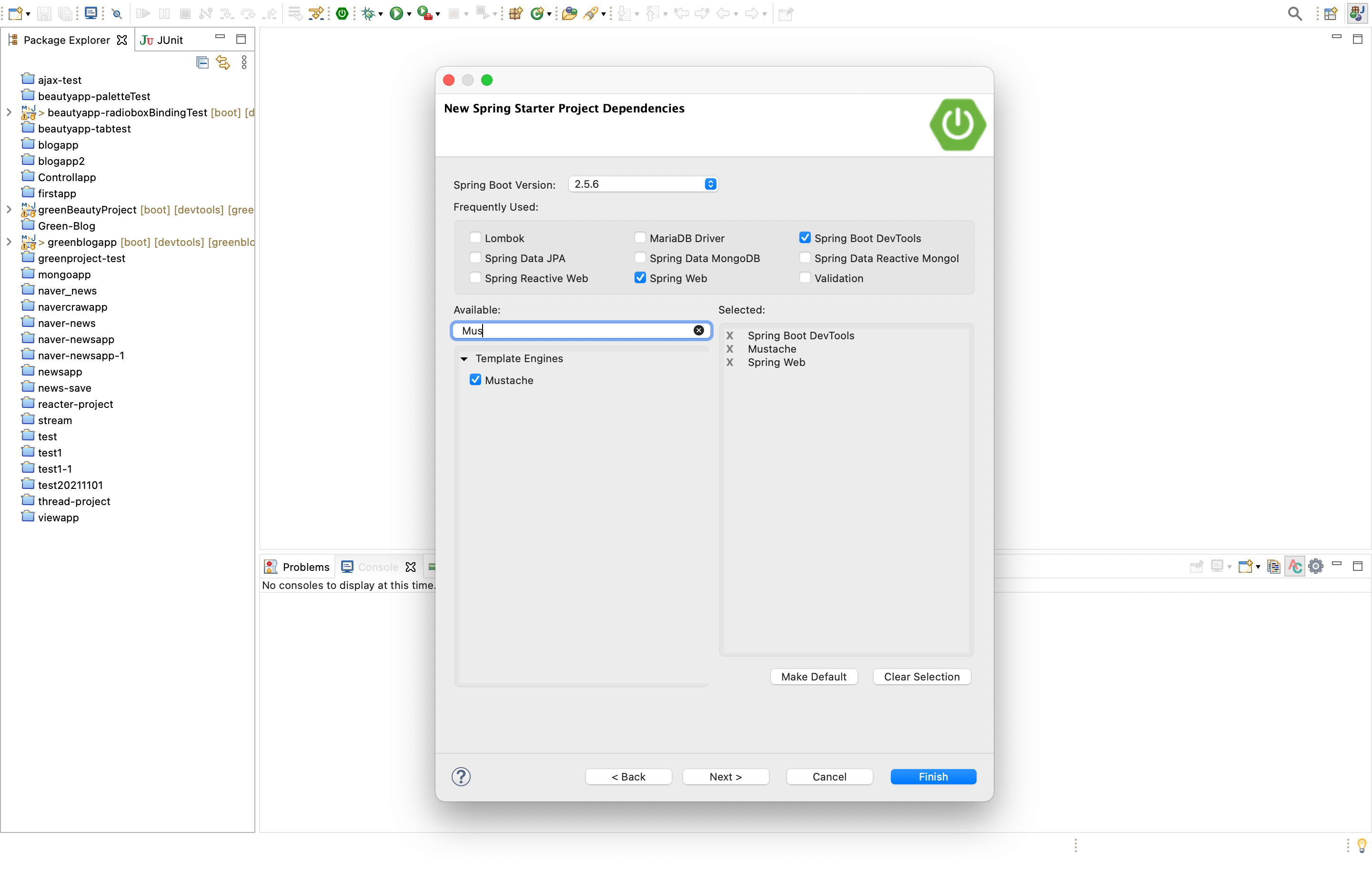1372x872 pixels.
Task: Click the green Run play icon
Action: (396, 13)
